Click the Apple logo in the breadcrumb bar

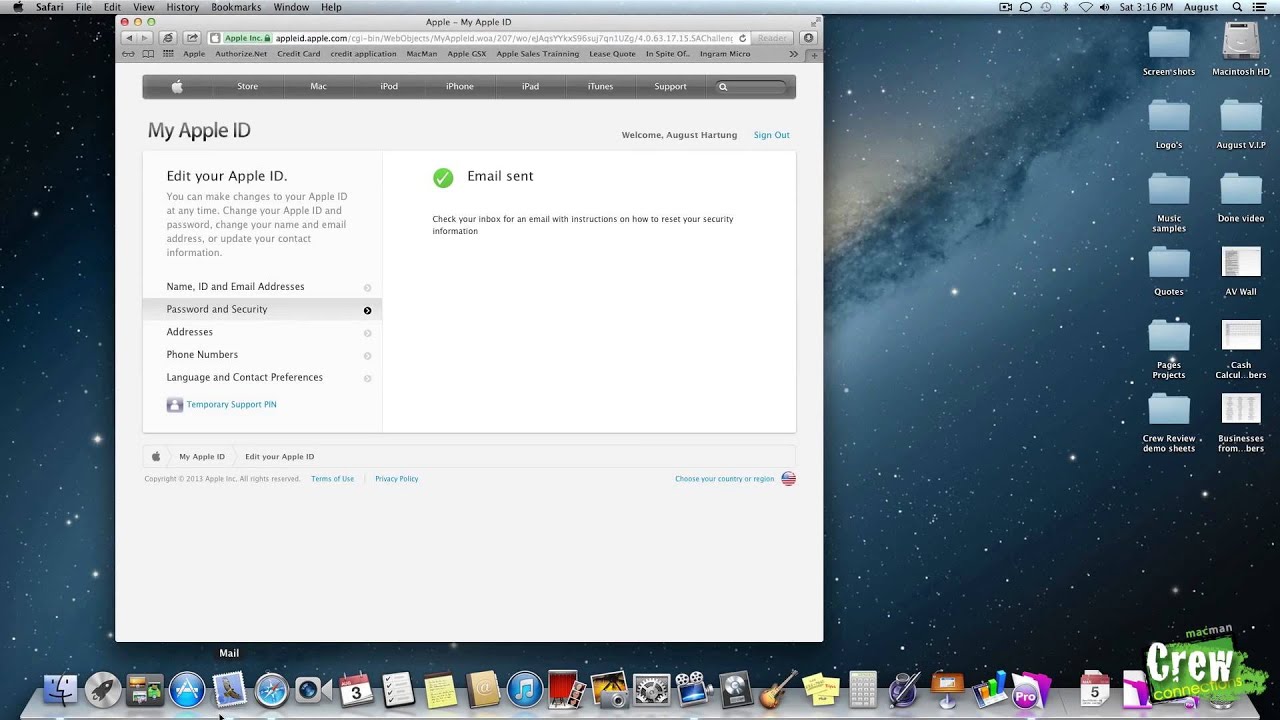156,456
